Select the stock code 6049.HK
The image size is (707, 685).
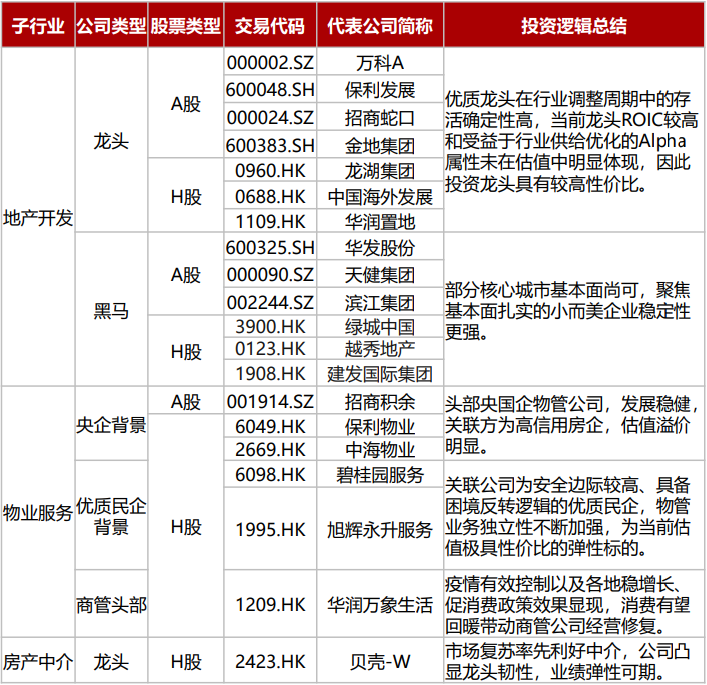270,426
